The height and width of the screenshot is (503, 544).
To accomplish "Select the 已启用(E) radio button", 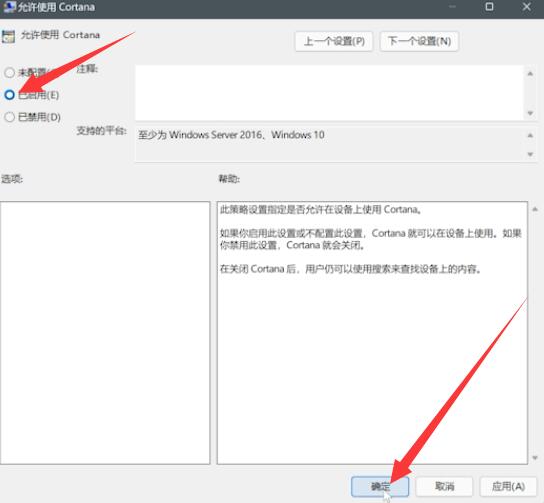I will tap(10, 95).
